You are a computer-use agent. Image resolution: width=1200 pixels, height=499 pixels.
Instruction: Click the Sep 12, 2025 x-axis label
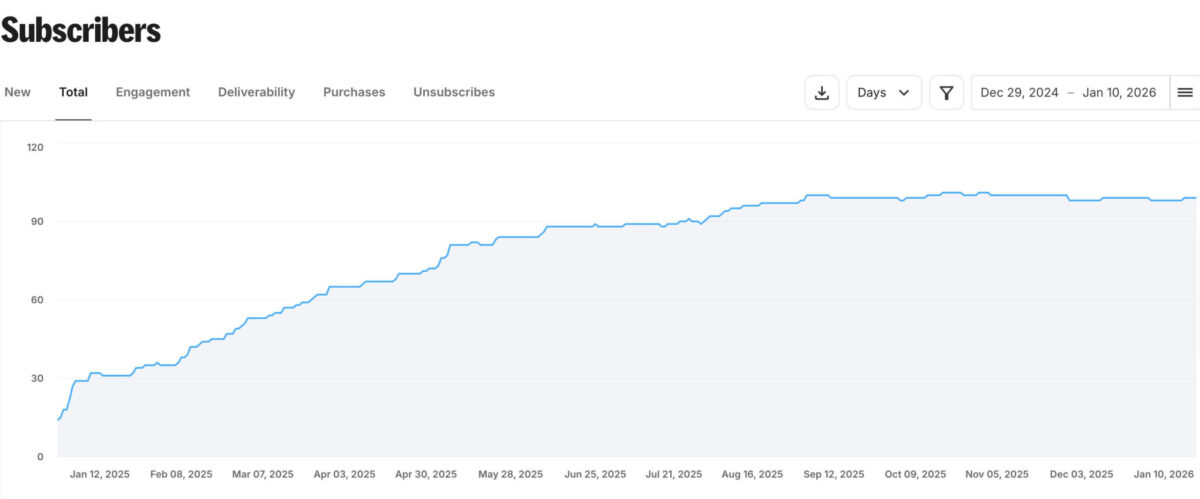(x=834, y=474)
